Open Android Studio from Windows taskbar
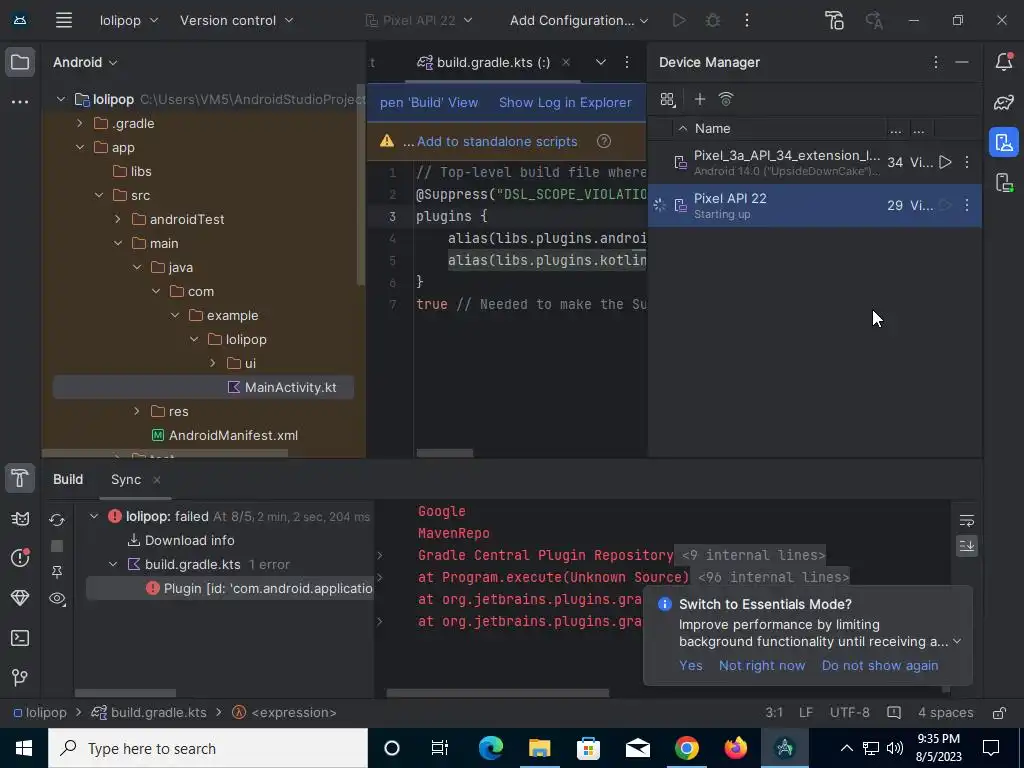Screen dimensions: 1024x768 pos(785,748)
